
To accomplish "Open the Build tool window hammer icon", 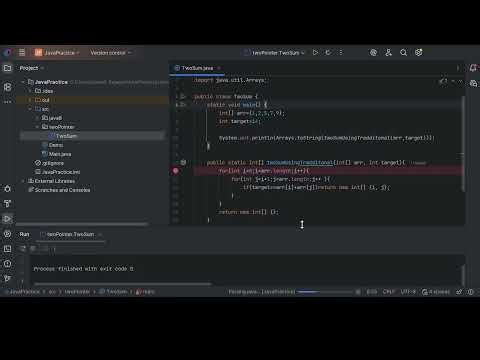I will [7, 204].
